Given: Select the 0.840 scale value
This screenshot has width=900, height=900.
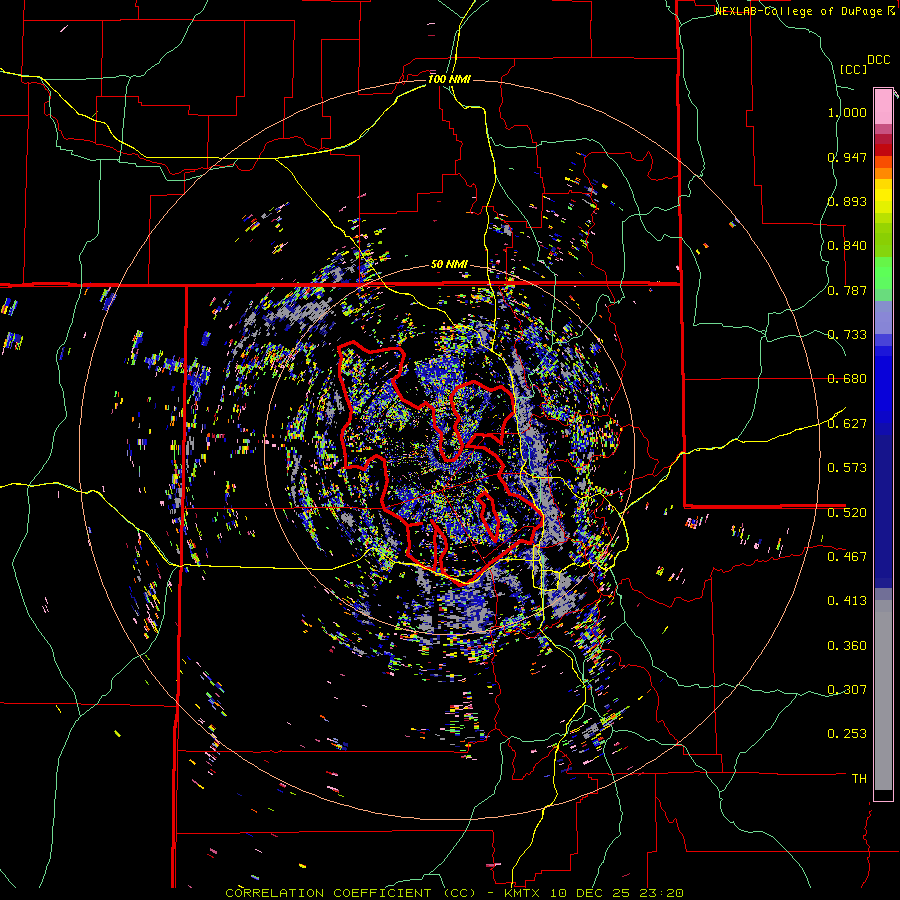Looking at the screenshot, I should click(x=847, y=246).
